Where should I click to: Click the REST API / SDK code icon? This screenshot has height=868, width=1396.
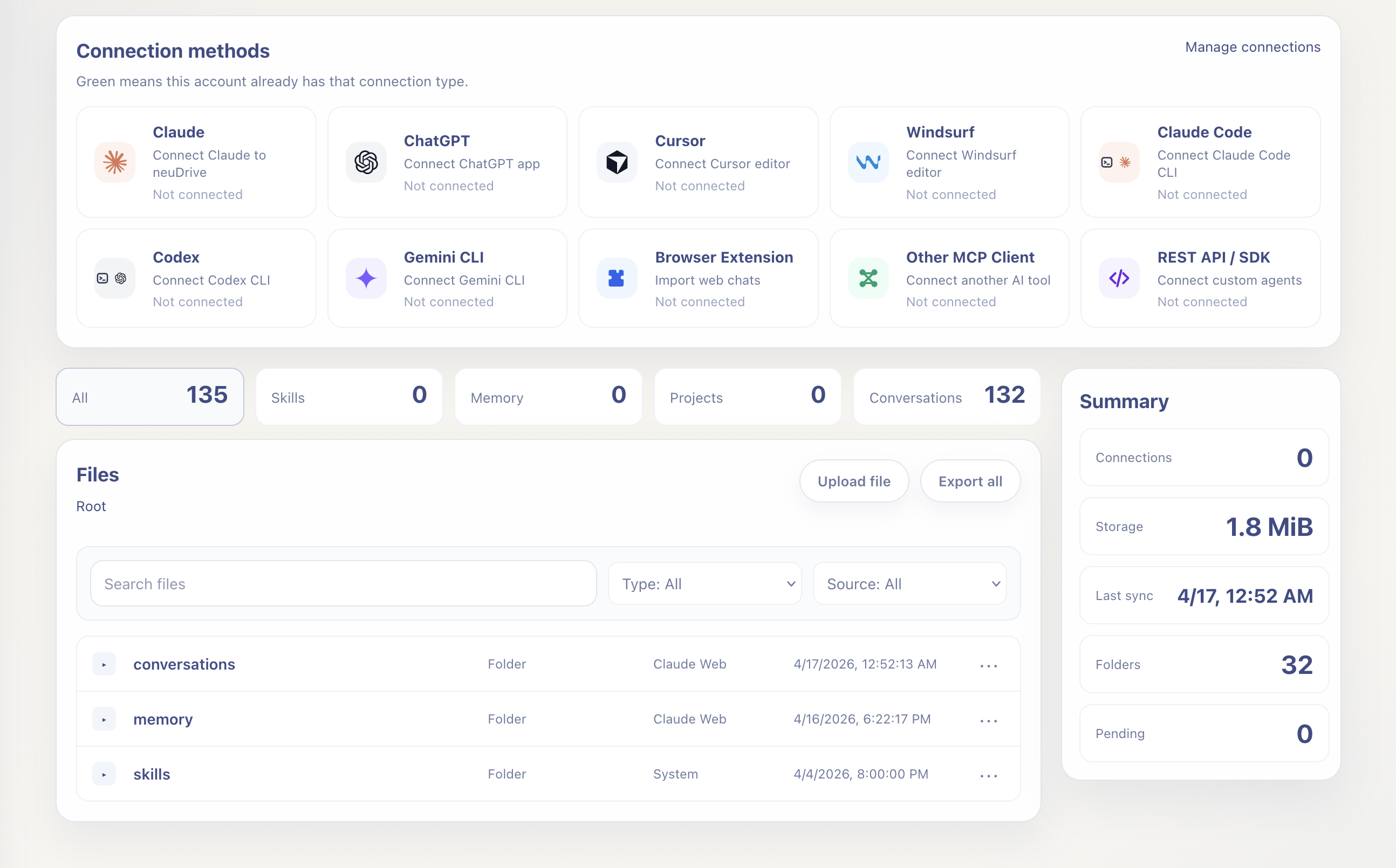click(1119, 278)
